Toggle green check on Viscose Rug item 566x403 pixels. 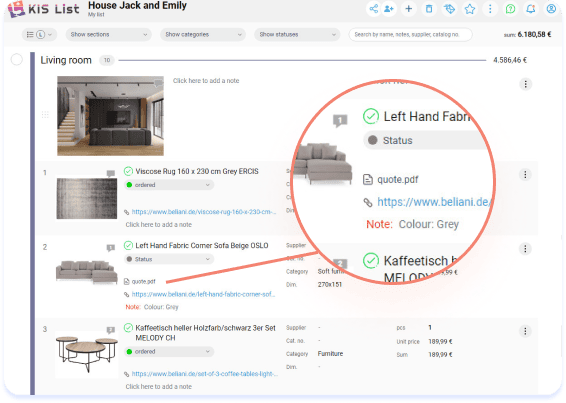pyautogui.click(x=128, y=171)
